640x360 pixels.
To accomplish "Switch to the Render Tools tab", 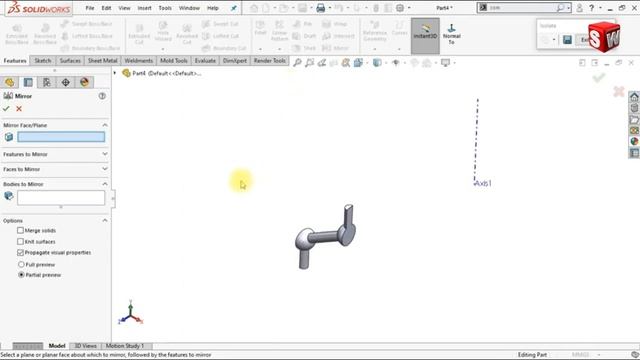I will pos(269,60).
